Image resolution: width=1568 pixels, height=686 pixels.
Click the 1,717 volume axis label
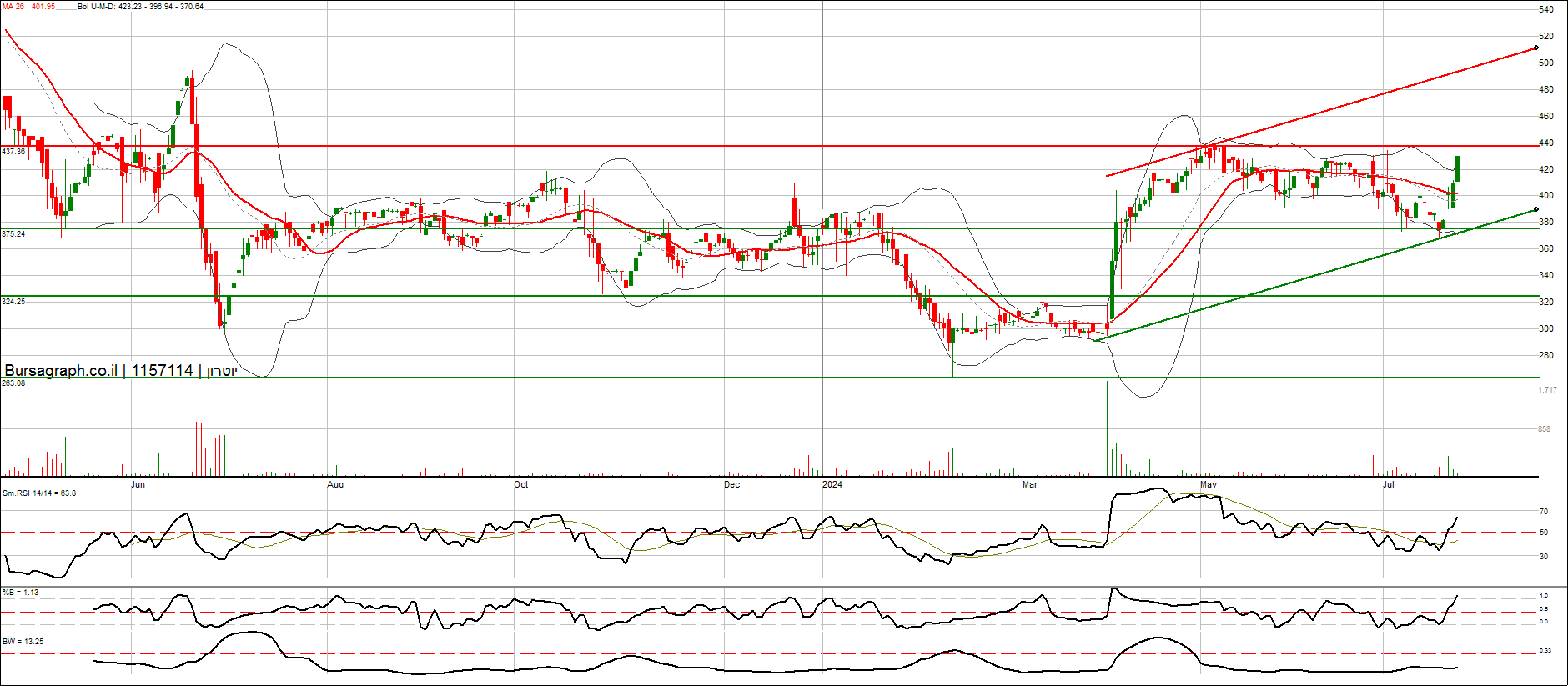tap(1547, 390)
